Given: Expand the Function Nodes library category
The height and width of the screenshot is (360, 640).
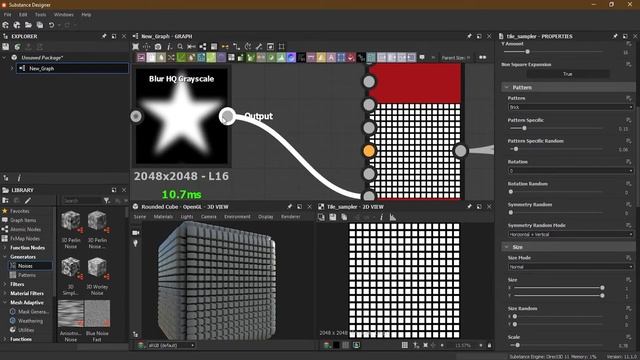Looking at the screenshot, I should (5, 247).
